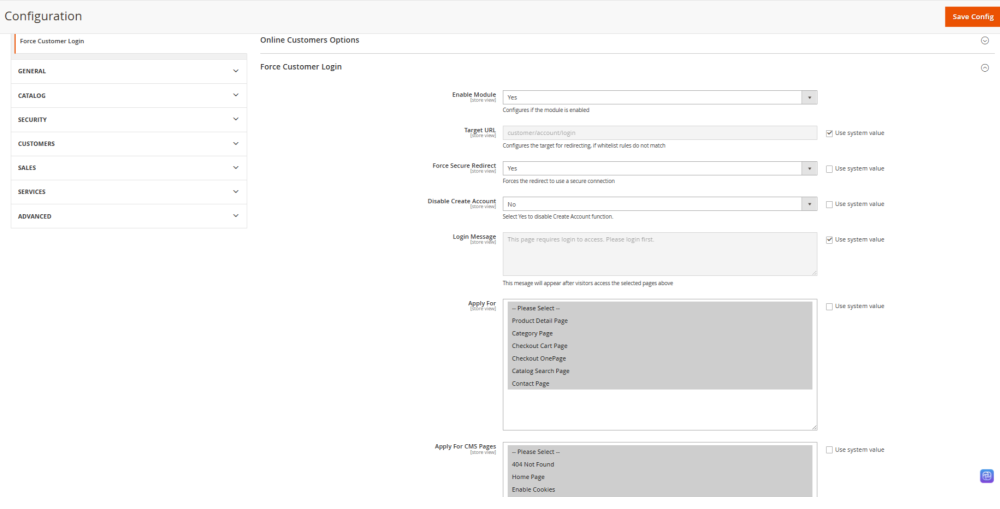Select Please Select in CMS Pages list
This screenshot has width=1000, height=509.
click(660, 452)
